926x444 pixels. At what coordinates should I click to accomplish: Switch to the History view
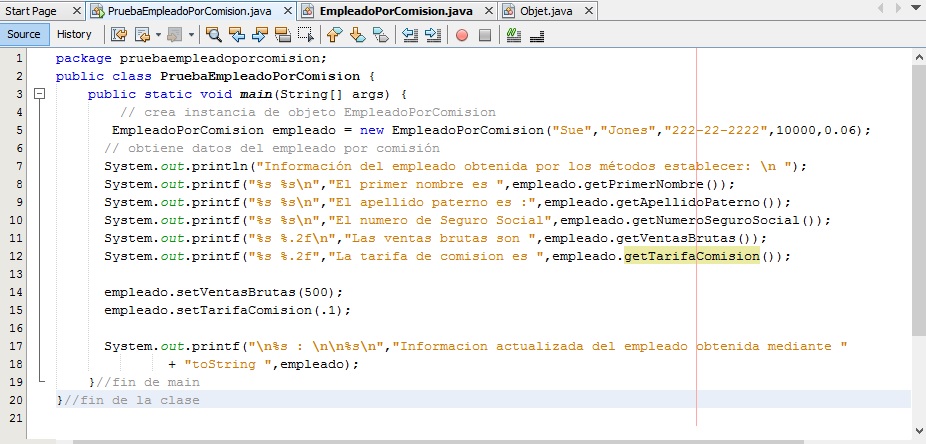[x=74, y=34]
